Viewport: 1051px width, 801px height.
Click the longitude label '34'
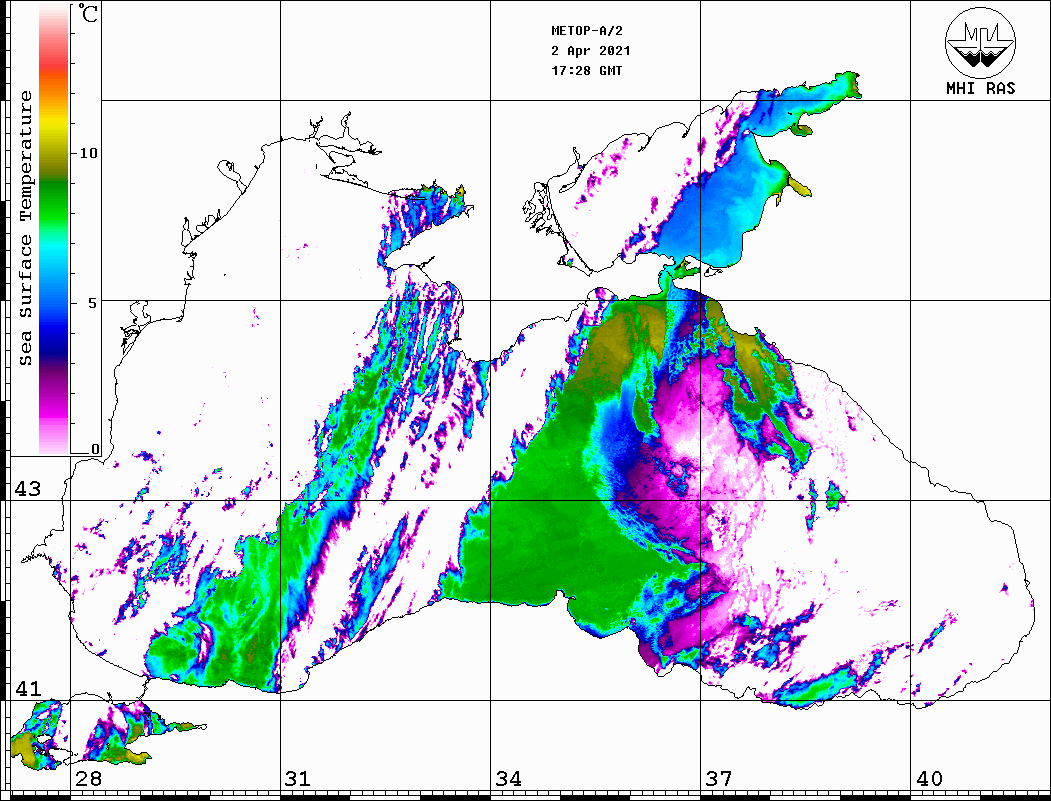[x=508, y=778]
